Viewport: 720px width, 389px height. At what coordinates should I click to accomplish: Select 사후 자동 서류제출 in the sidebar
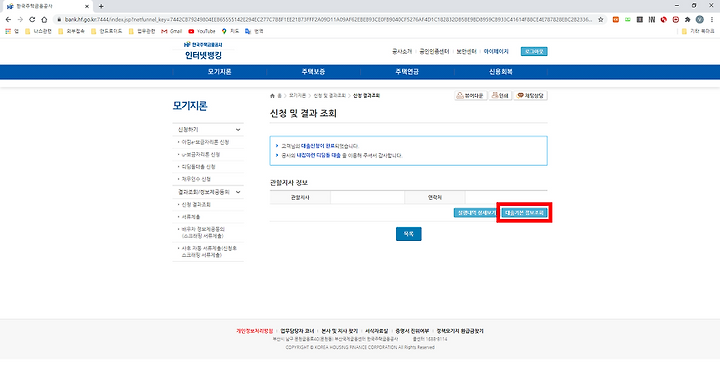point(209,251)
